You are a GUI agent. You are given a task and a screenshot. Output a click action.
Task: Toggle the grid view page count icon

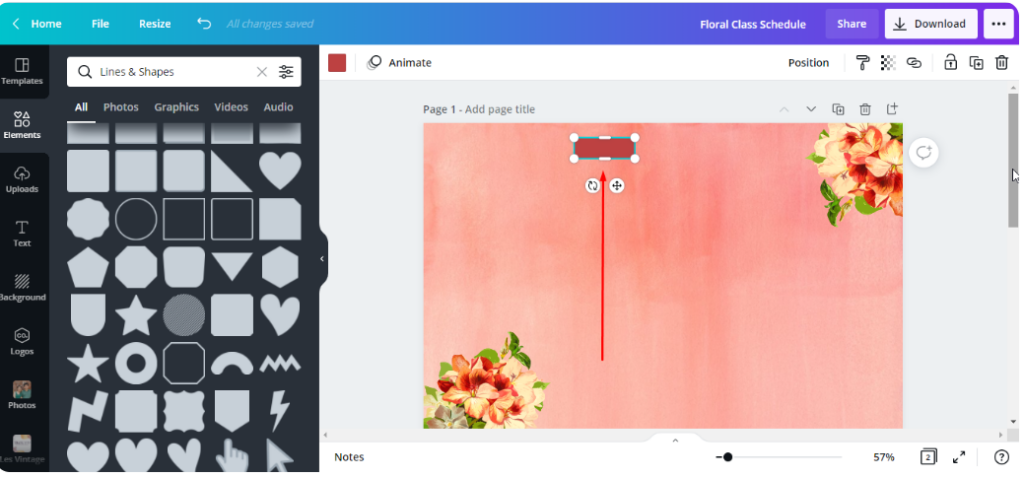928,457
